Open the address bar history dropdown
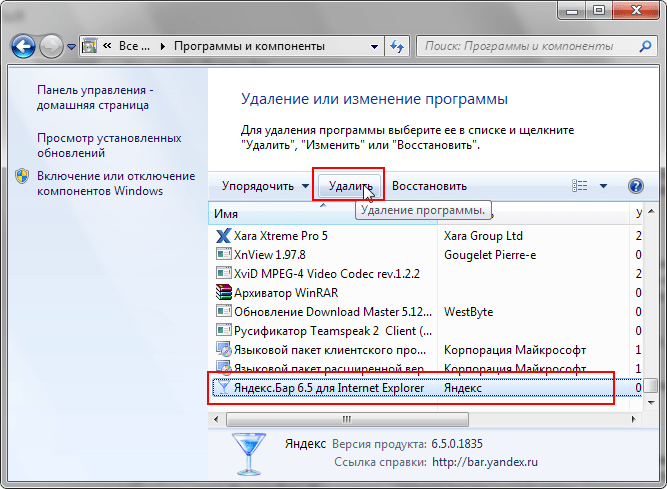This screenshot has width=667, height=489. [374, 46]
